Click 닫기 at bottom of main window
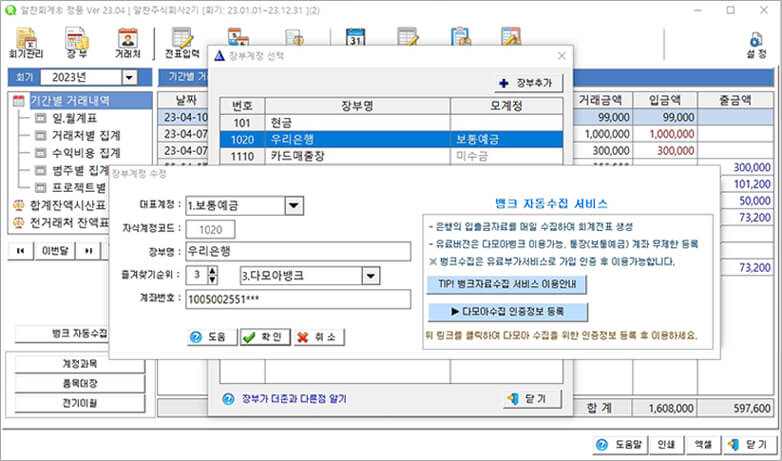The width and height of the screenshot is (782, 461). point(748,444)
